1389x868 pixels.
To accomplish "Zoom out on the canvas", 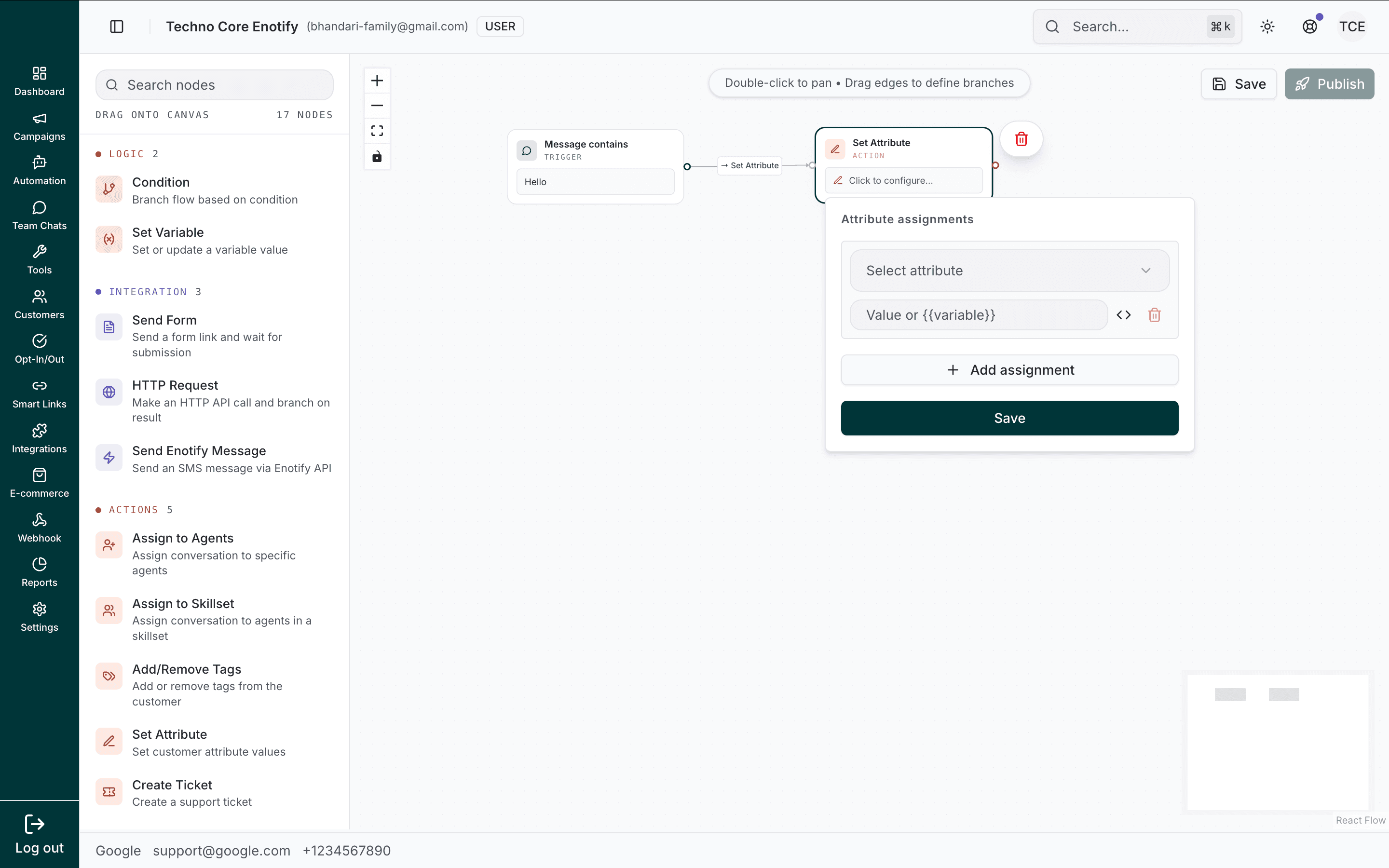I will pyautogui.click(x=377, y=106).
